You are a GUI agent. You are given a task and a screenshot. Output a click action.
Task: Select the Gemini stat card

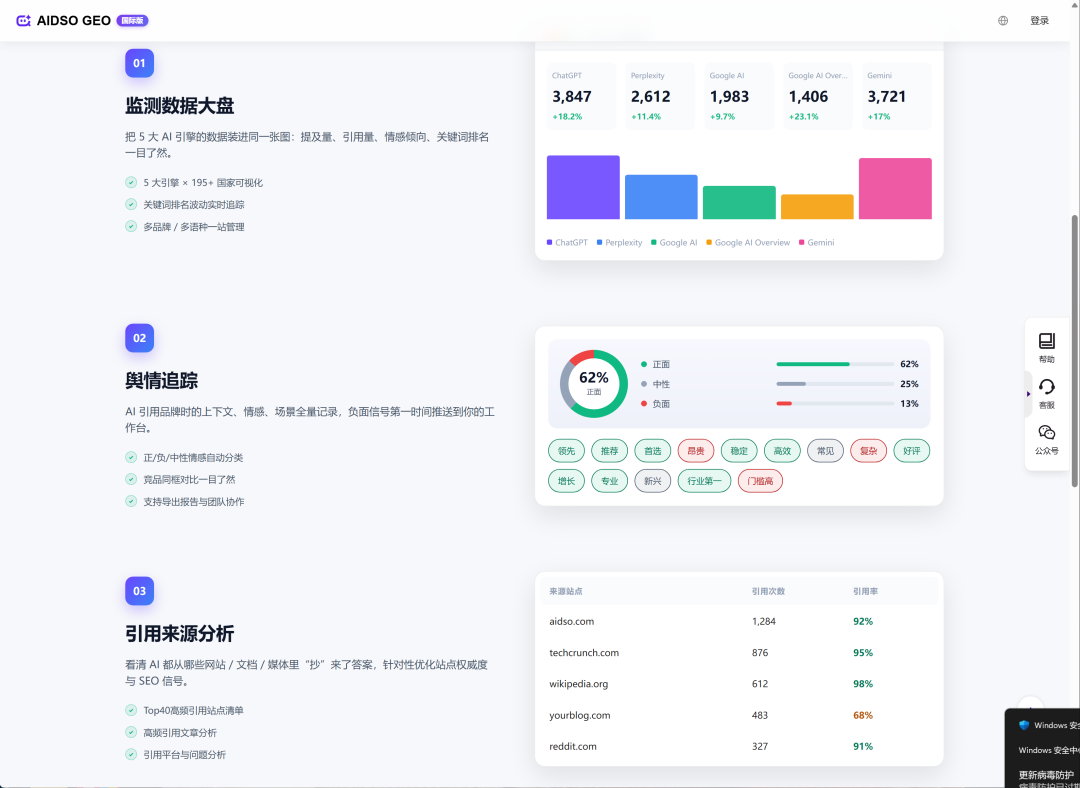(x=897, y=96)
